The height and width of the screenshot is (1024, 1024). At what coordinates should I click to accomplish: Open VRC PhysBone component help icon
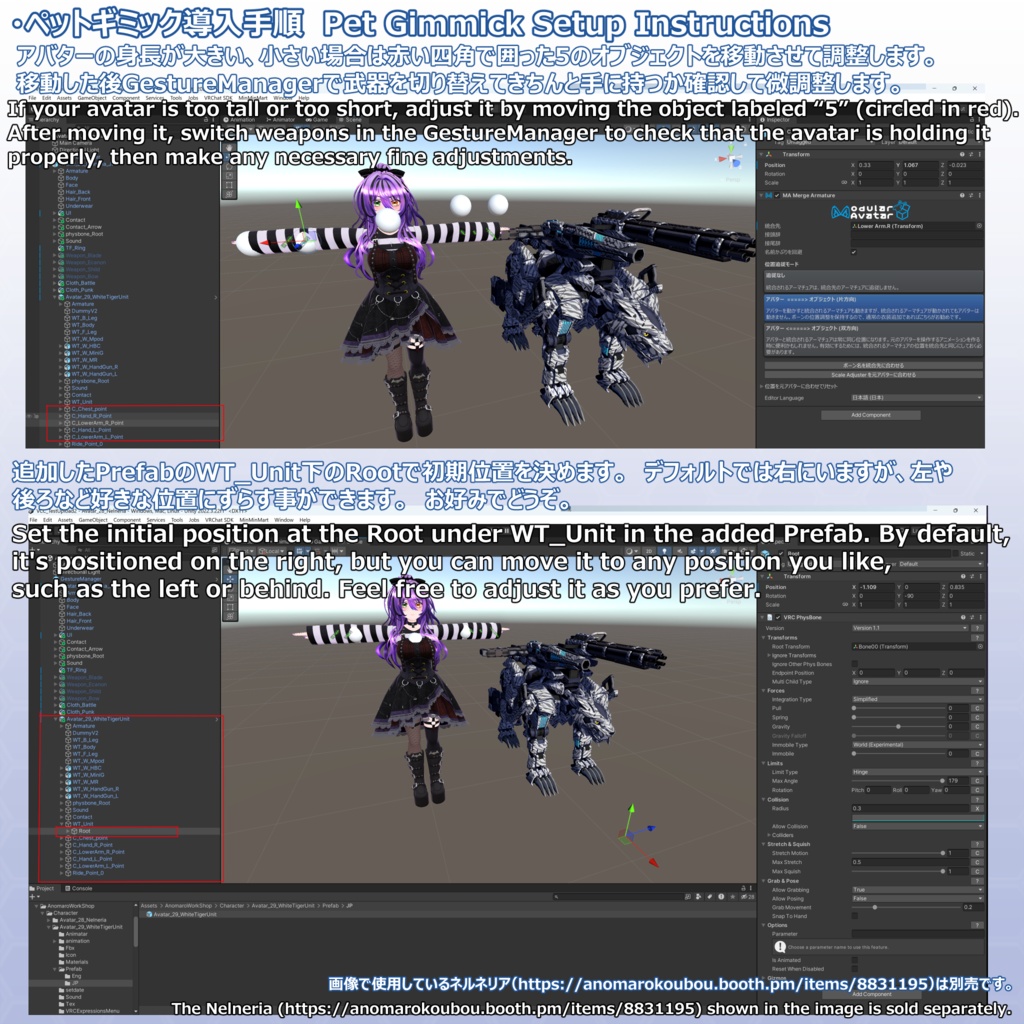coord(962,617)
